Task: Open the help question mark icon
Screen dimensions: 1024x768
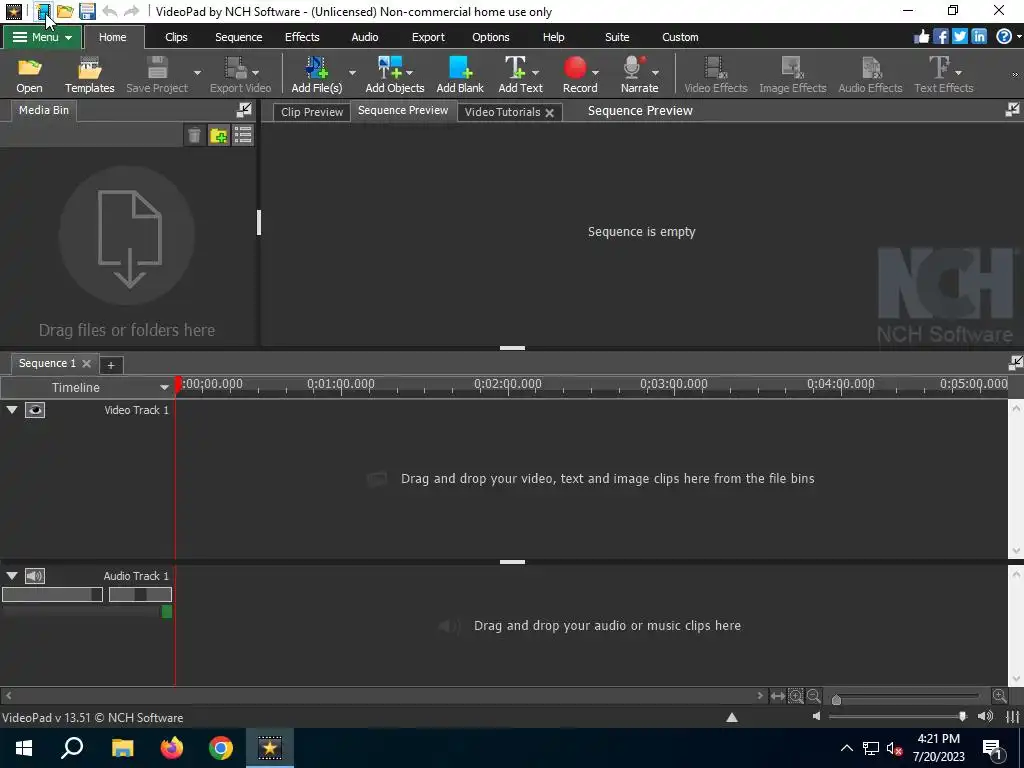Action: tap(1004, 37)
